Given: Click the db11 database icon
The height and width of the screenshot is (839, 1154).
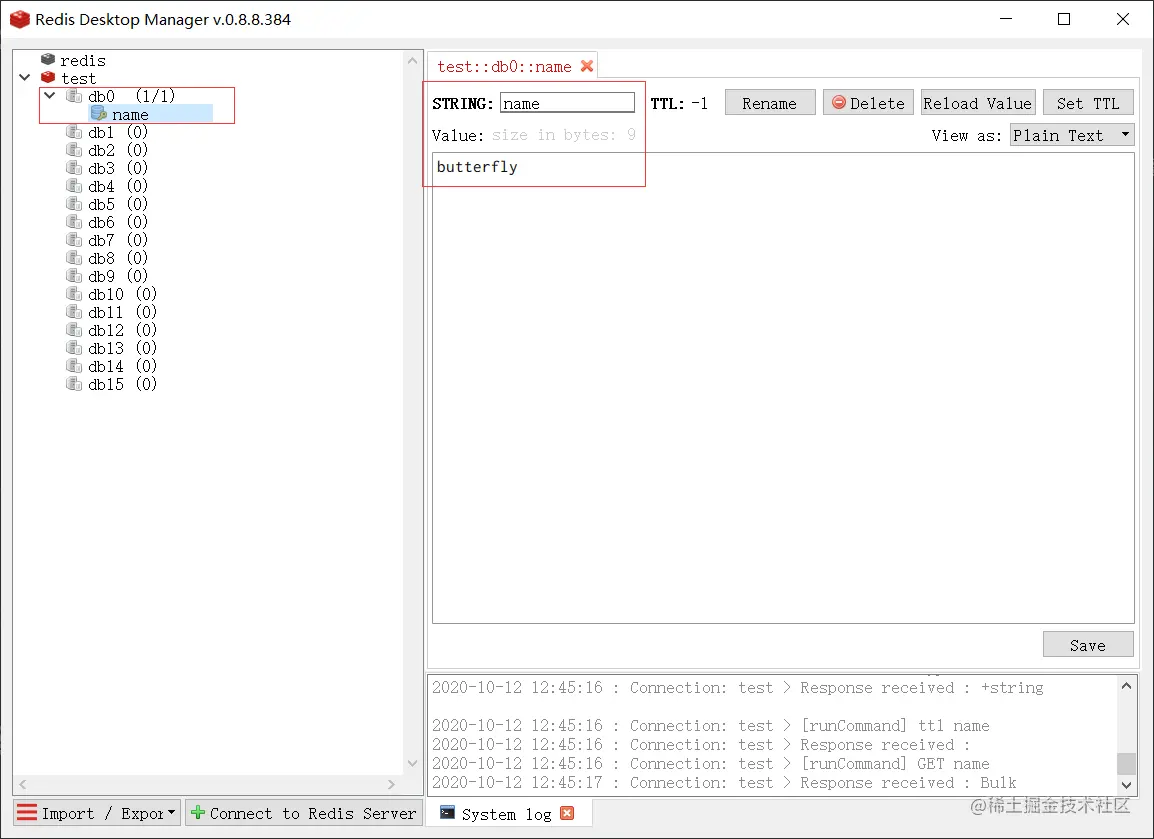Looking at the screenshot, I should click(74, 312).
